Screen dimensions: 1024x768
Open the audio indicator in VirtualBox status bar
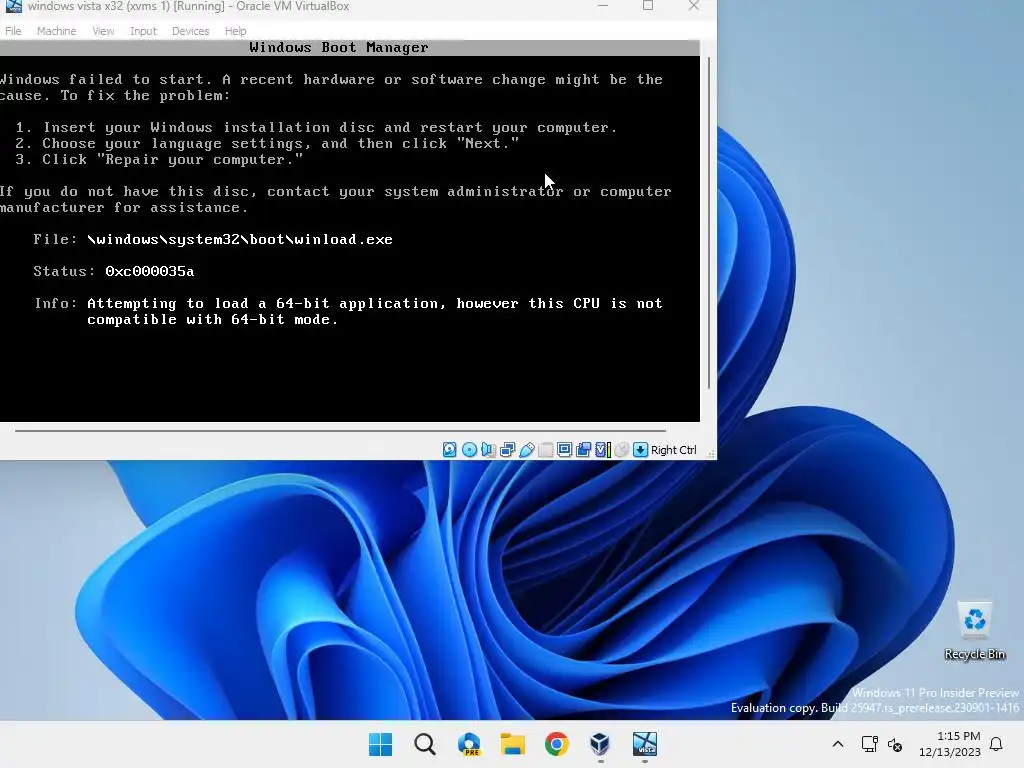(x=488, y=450)
